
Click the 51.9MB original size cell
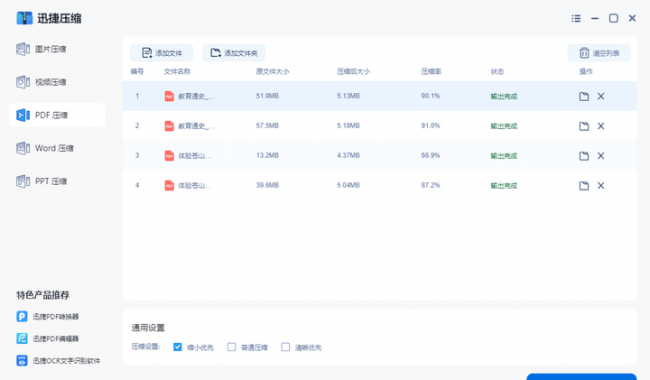[267, 96]
